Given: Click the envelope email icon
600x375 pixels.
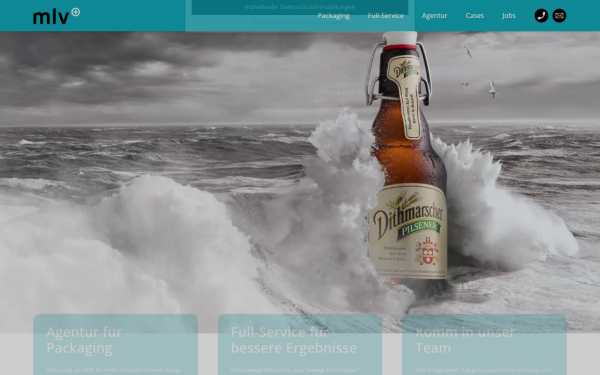Looking at the screenshot, I should pos(559,16).
